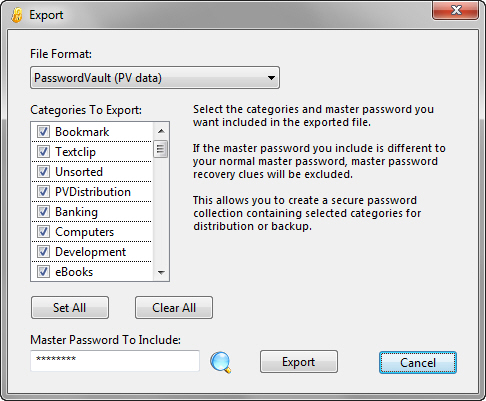Toggle the eBooks category checkbox

click(43, 272)
